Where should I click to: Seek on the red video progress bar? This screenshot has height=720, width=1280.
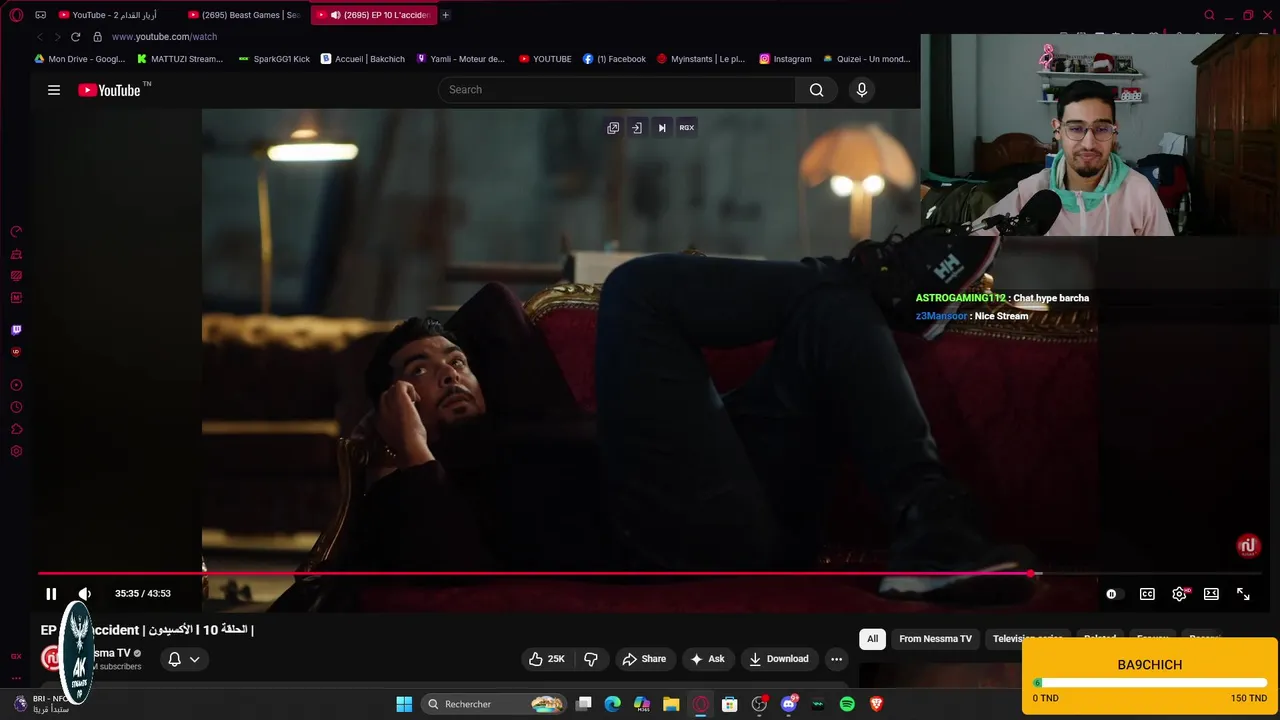[534, 574]
